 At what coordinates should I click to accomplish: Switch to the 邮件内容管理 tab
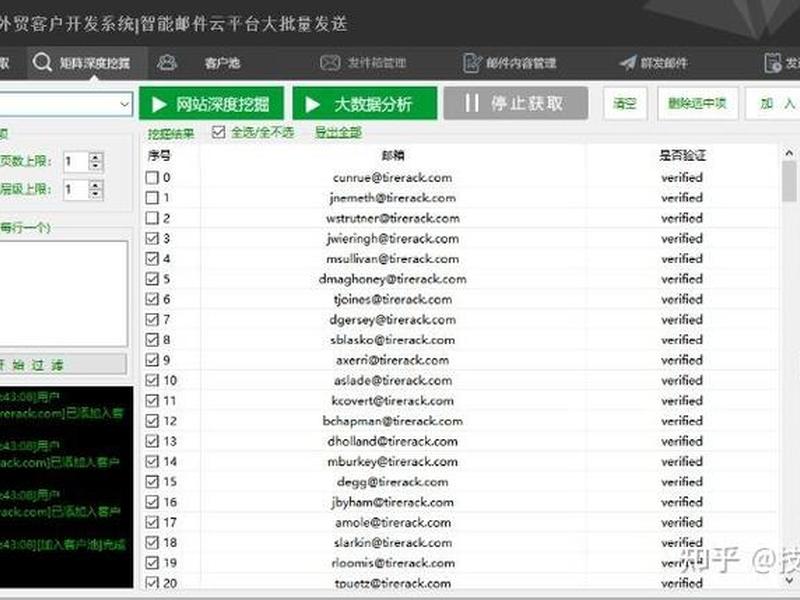521,63
